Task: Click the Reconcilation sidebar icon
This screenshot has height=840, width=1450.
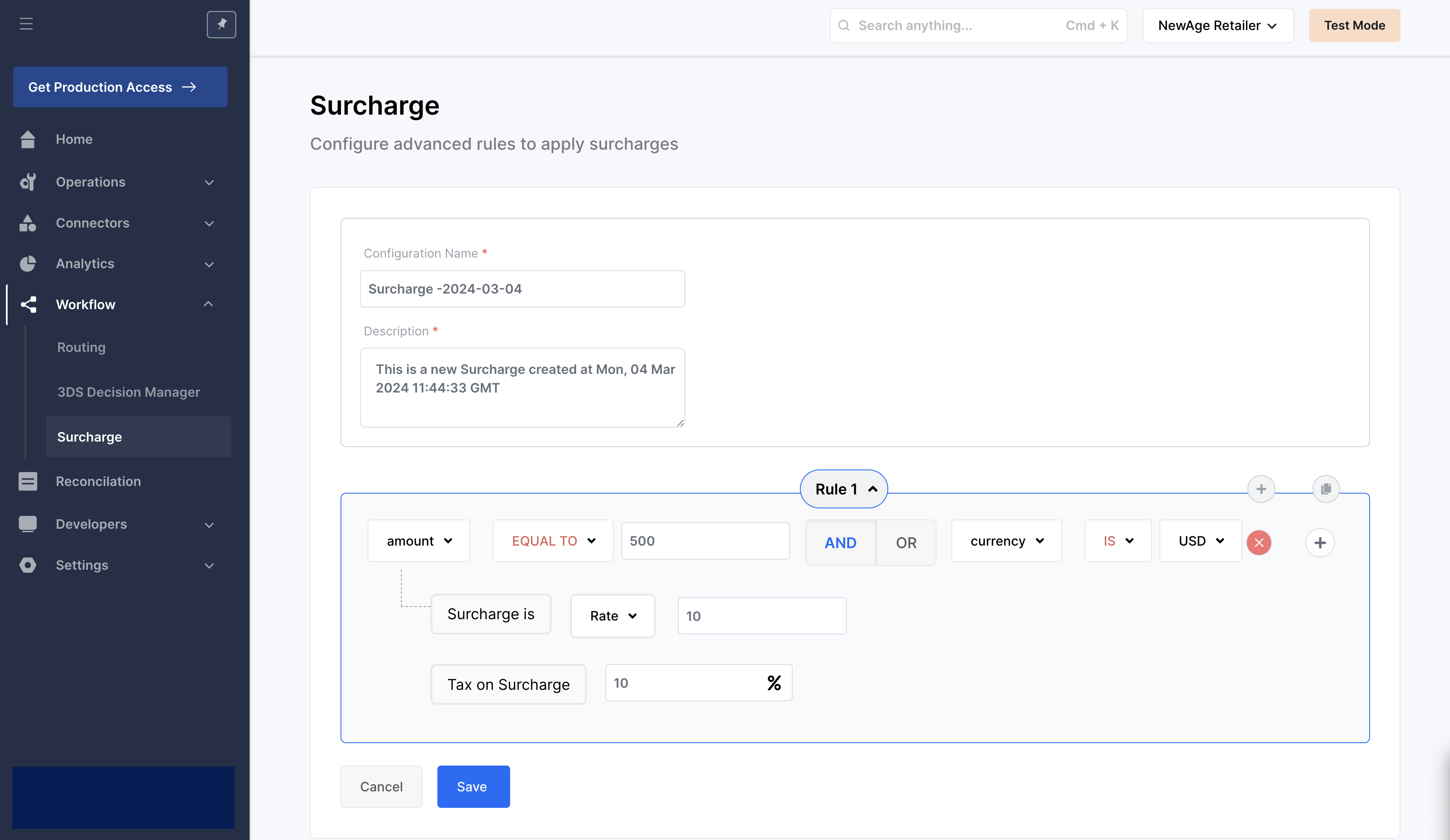Action: coord(27,481)
